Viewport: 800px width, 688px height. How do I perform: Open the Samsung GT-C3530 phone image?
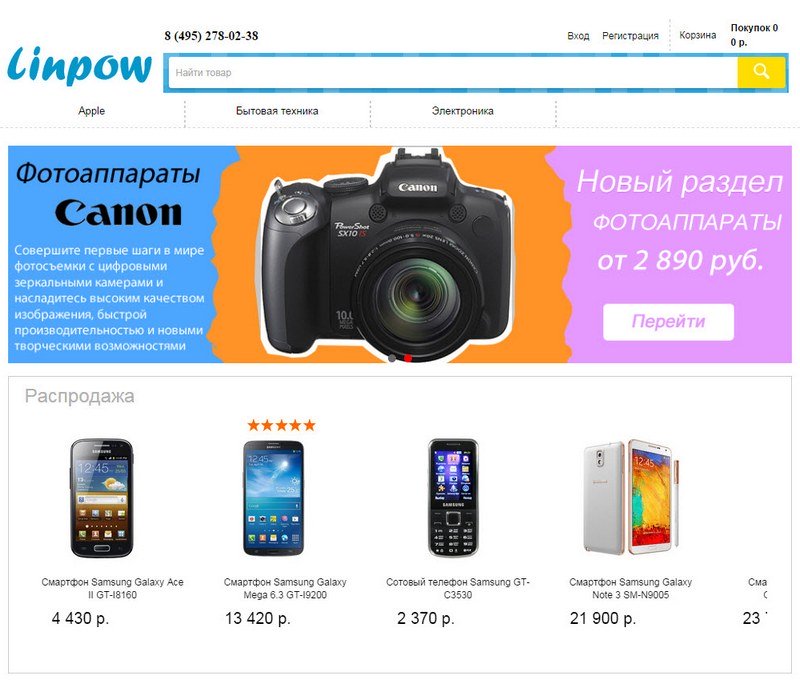453,498
